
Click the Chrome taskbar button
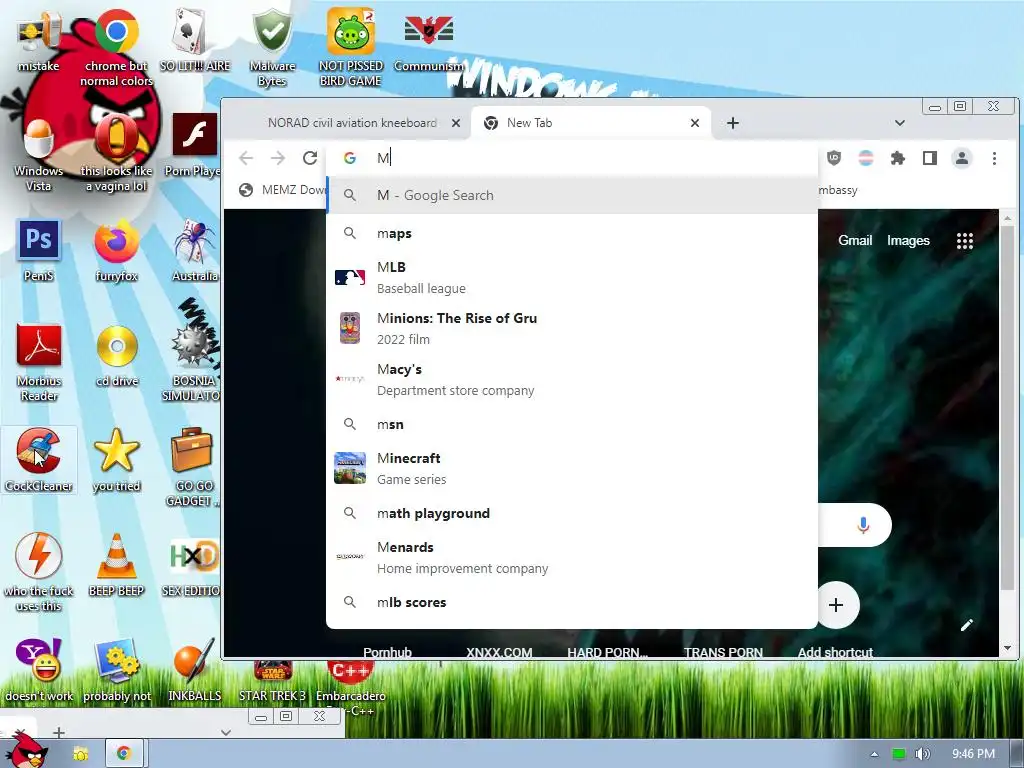point(123,753)
